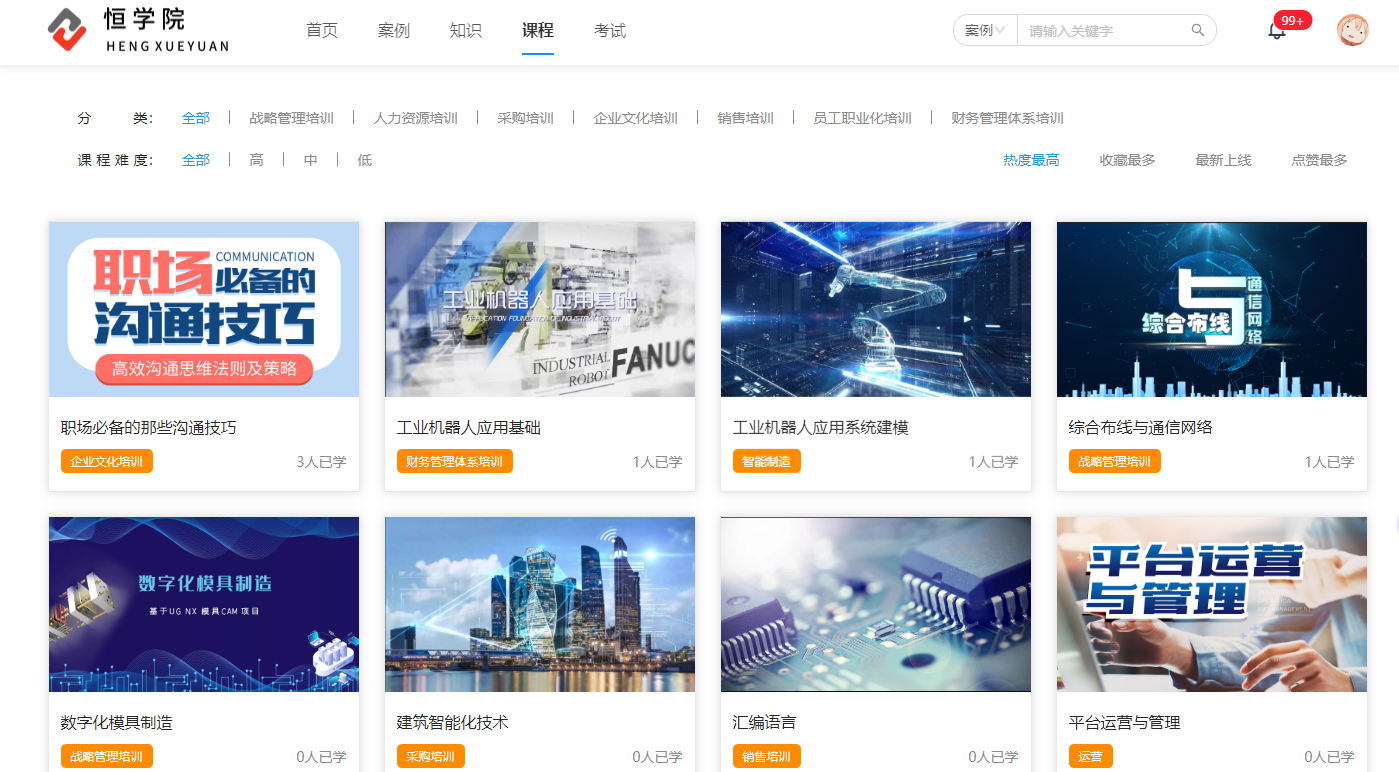Open 综合布线与通信网络 course thumbnail
Screen dimensions: 1399x772
pos(1211,309)
